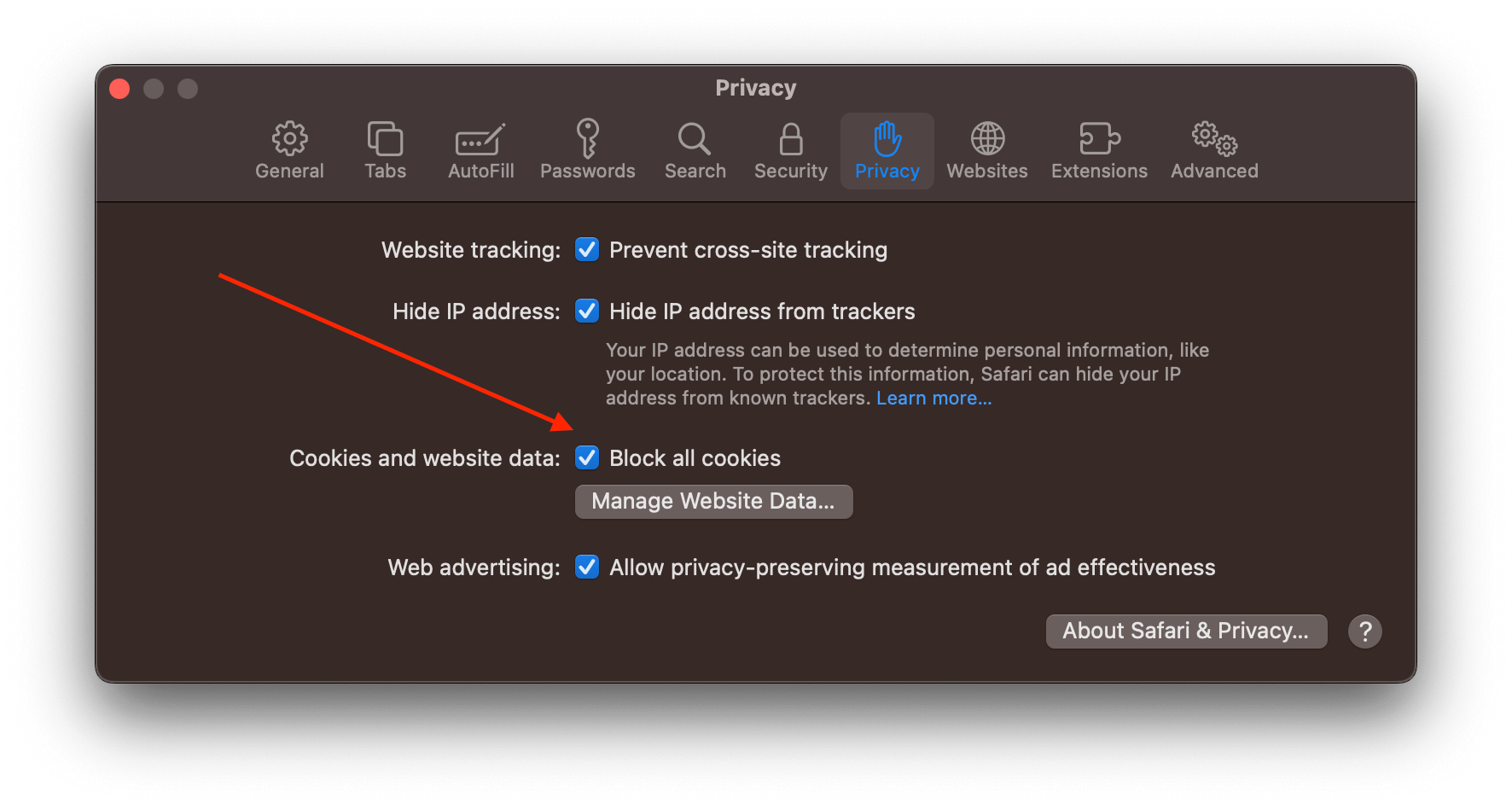Image resolution: width=1512 pixels, height=809 pixels.
Task: Close the Privacy preferences window
Action: [120, 89]
